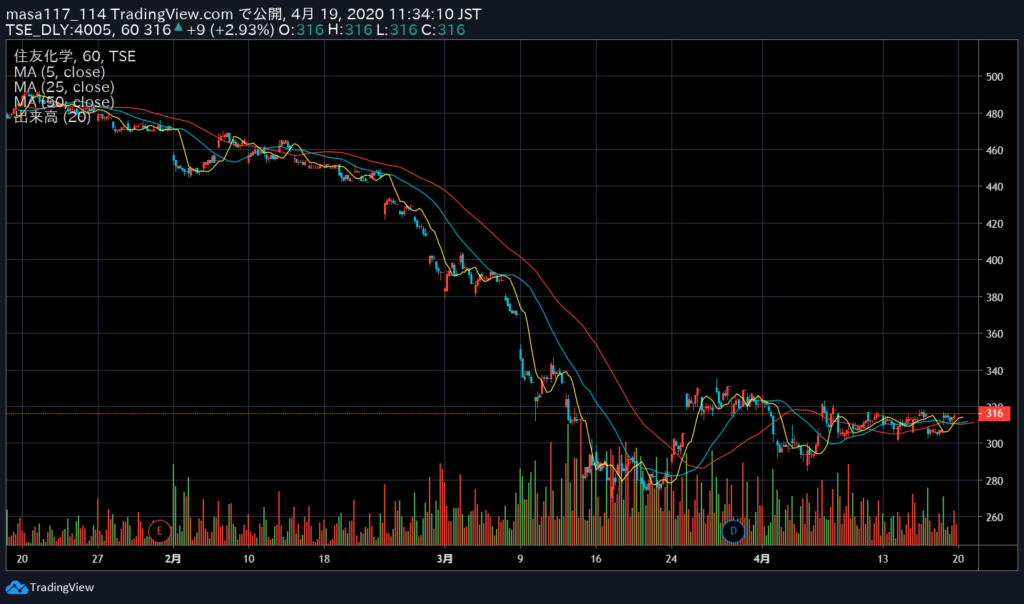Click the H:316 high value
This screenshot has height=604, width=1024.
pyautogui.click(x=350, y=30)
